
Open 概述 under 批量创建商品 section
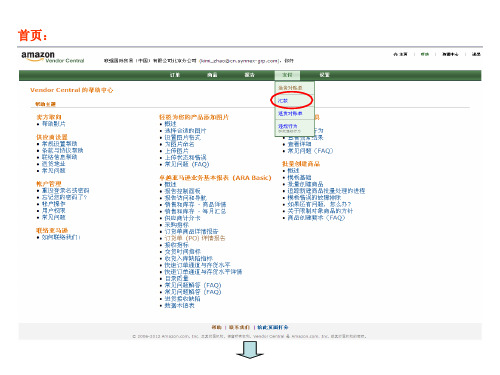point(293,171)
